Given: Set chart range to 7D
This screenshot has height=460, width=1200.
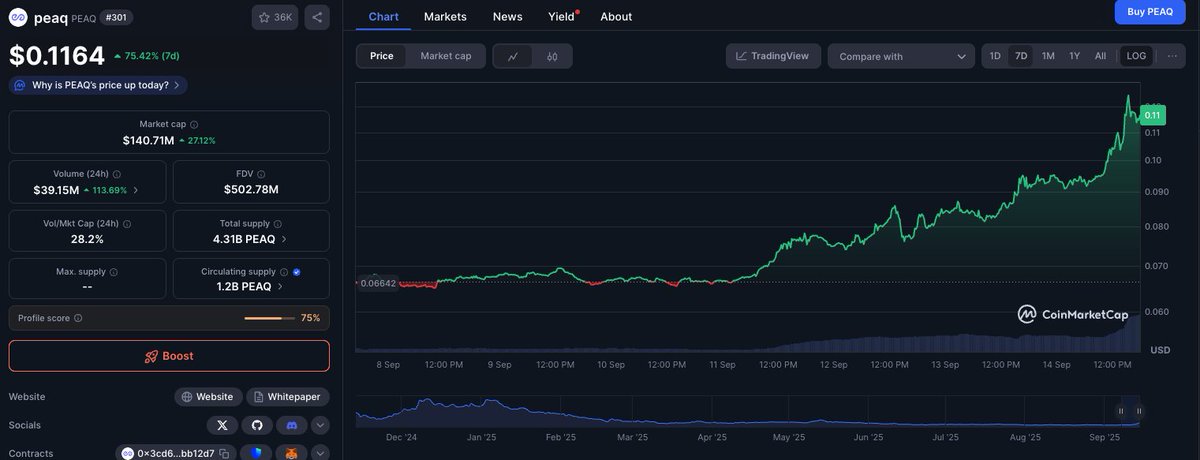Looking at the screenshot, I should (x=1021, y=56).
